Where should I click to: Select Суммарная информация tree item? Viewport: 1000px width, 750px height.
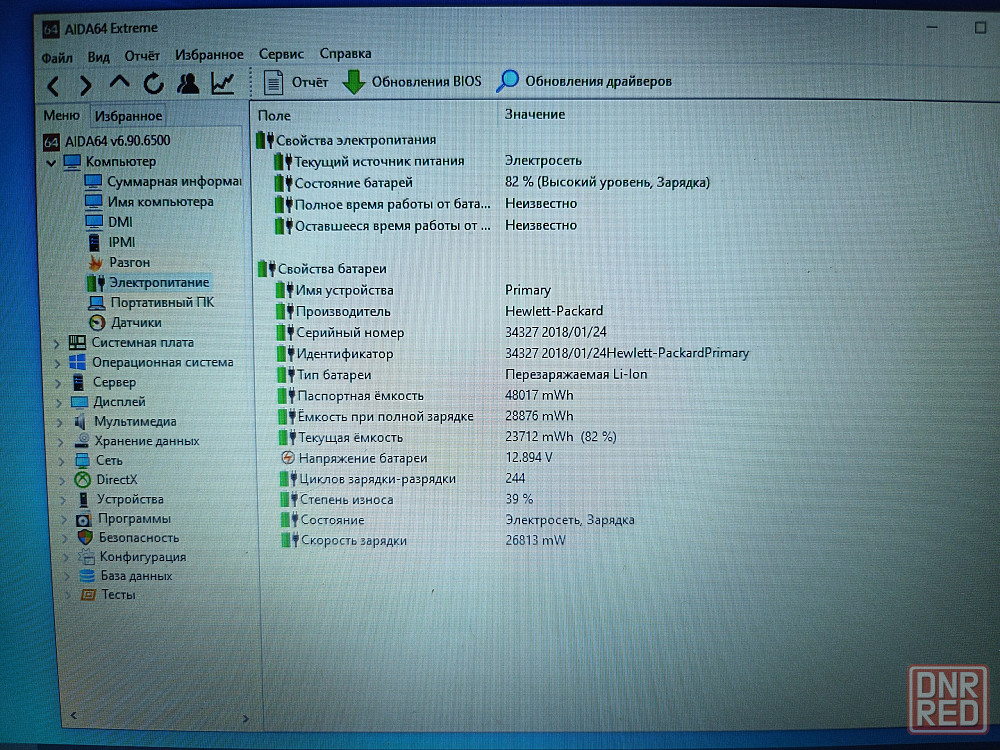pyautogui.click(x=174, y=182)
